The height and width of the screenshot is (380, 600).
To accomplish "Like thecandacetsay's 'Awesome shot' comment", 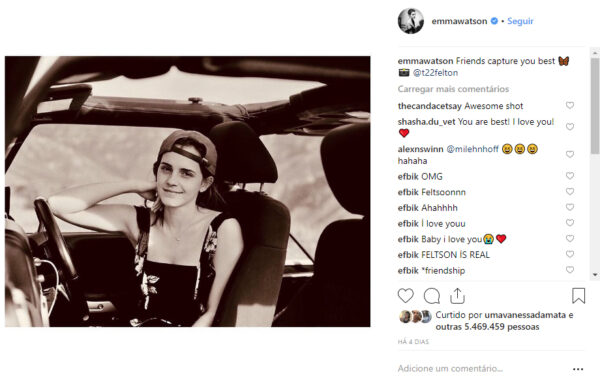I will pos(570,105).
